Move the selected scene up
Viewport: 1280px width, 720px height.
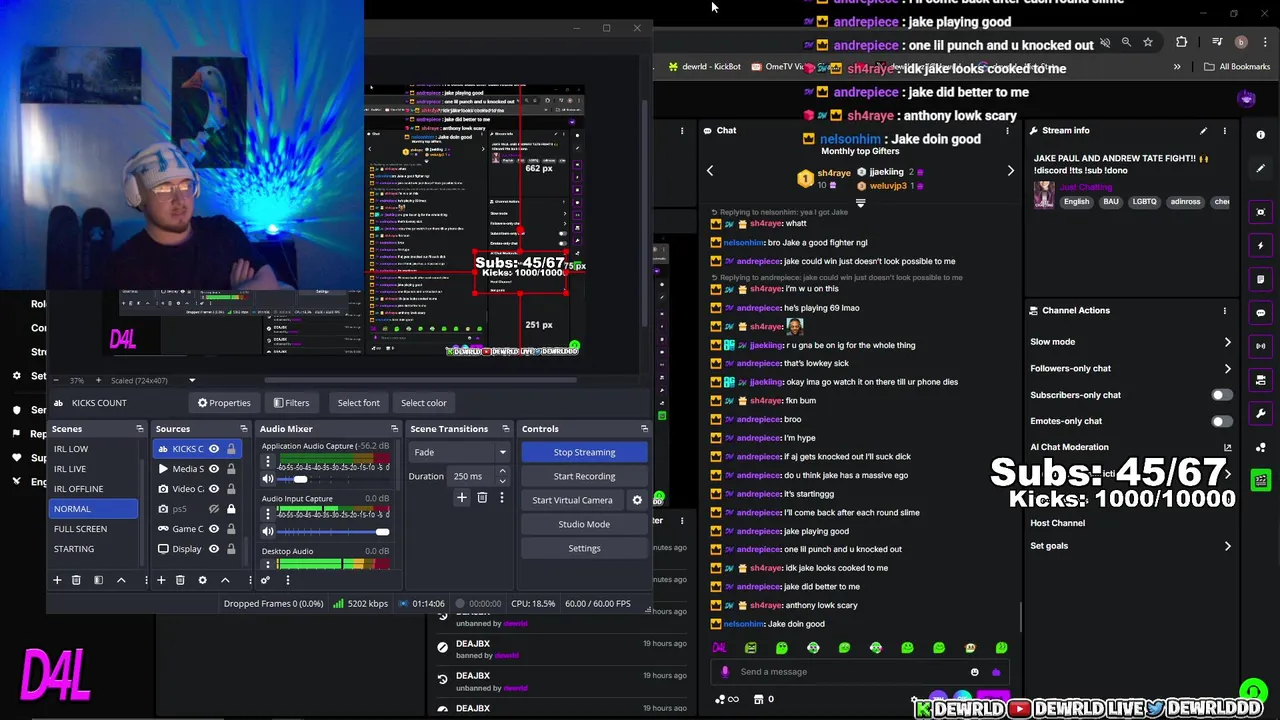click(121, 580)
